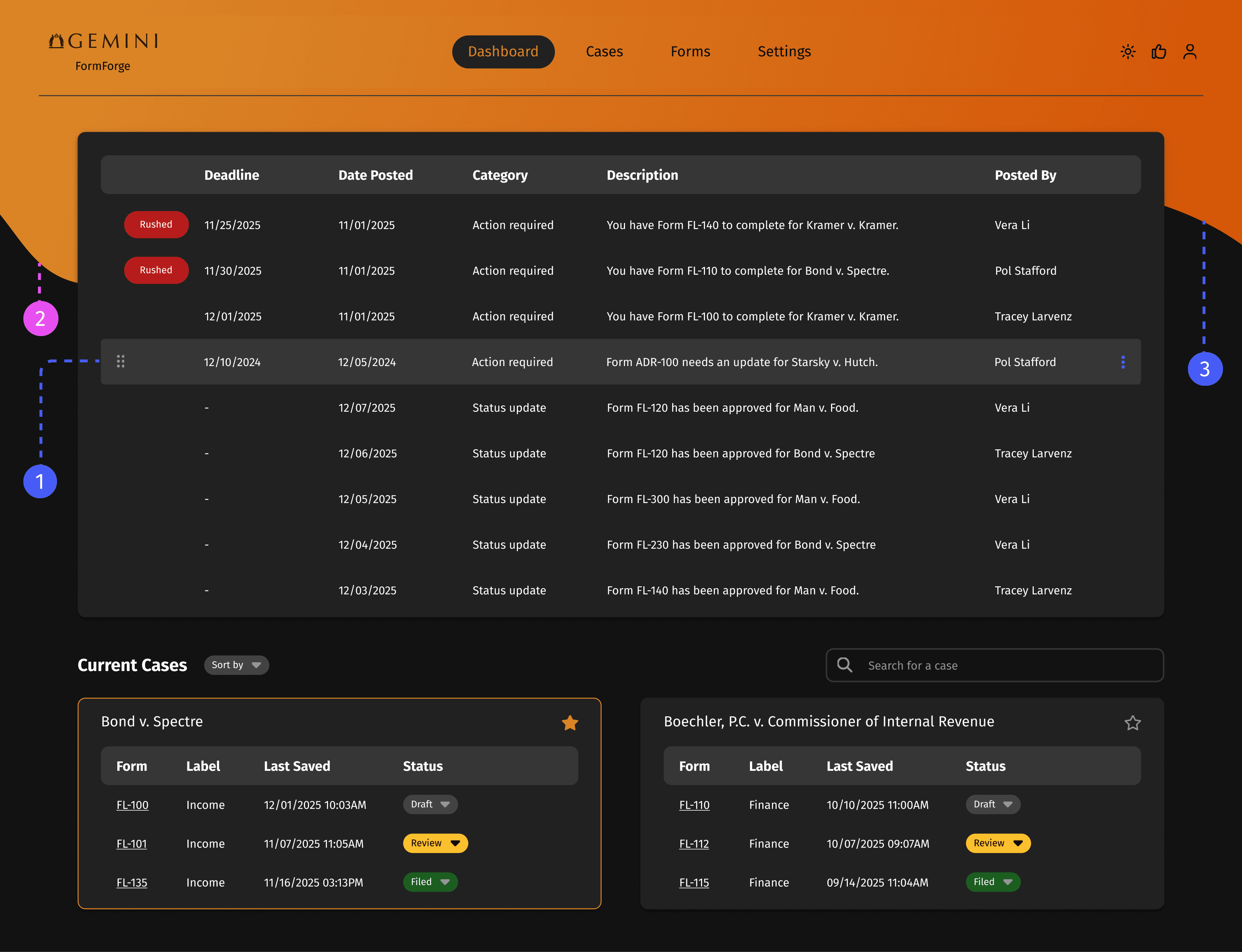The height and width of the screenshot is (952, 1242).
Task: Click the search magnifier icon
Action: [x=844, y=665]
